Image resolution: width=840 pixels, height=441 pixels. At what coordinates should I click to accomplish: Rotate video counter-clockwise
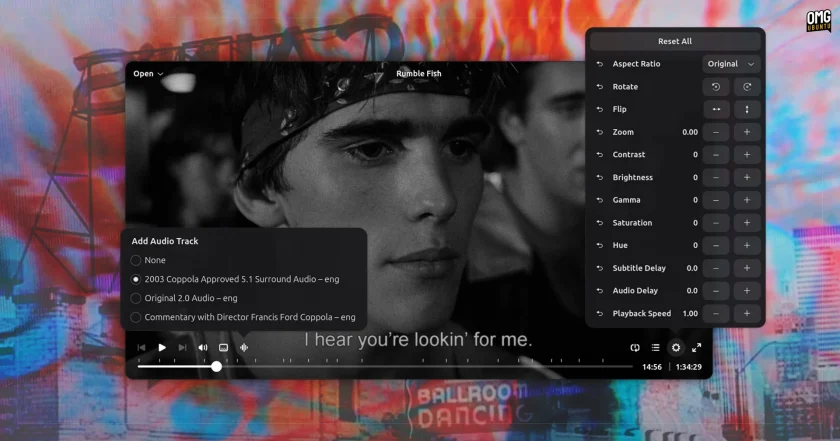pyautogui.click(x=716, y=87)
